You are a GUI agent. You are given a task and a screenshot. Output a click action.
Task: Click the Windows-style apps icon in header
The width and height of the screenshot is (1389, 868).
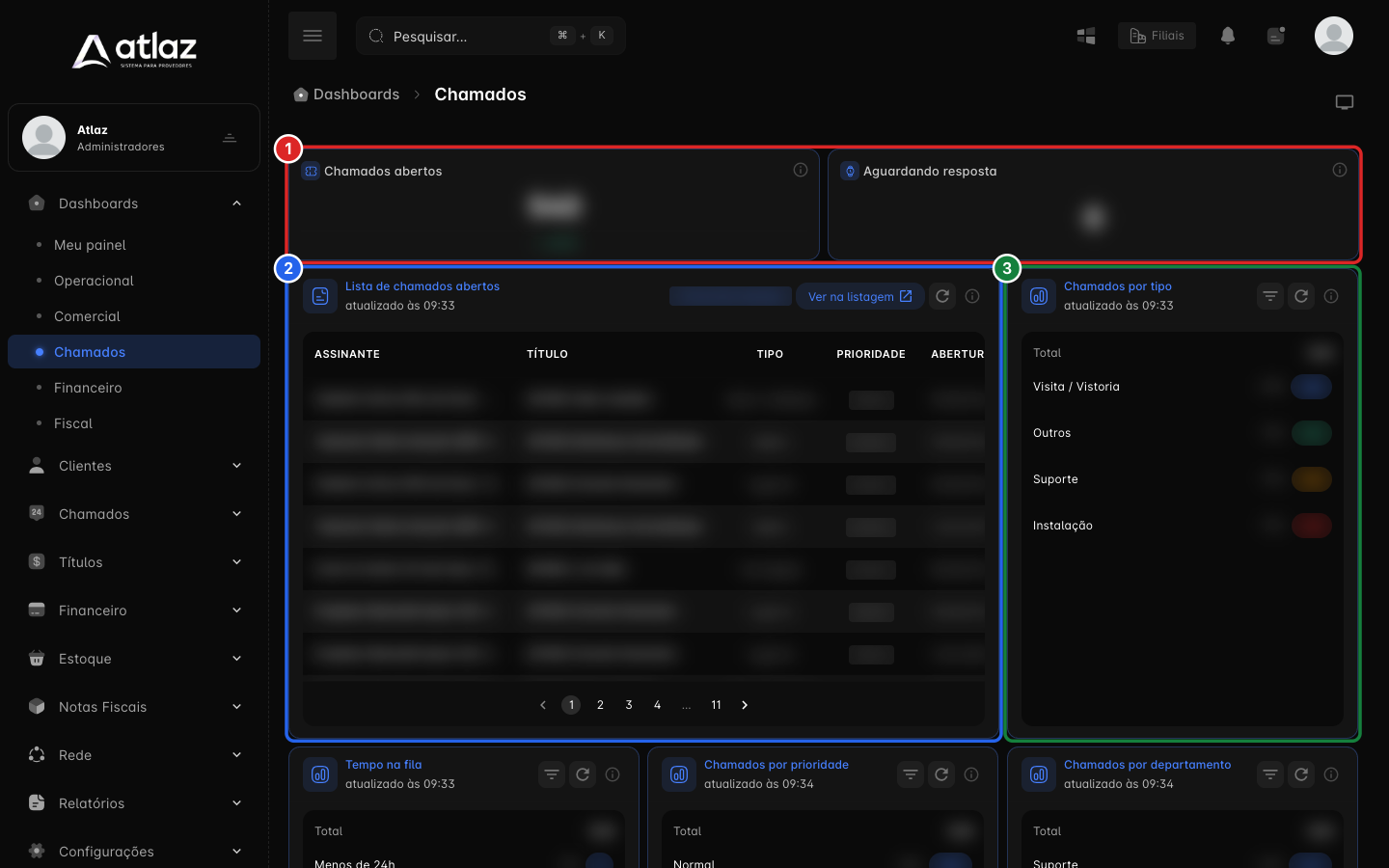coord(1086,36)
